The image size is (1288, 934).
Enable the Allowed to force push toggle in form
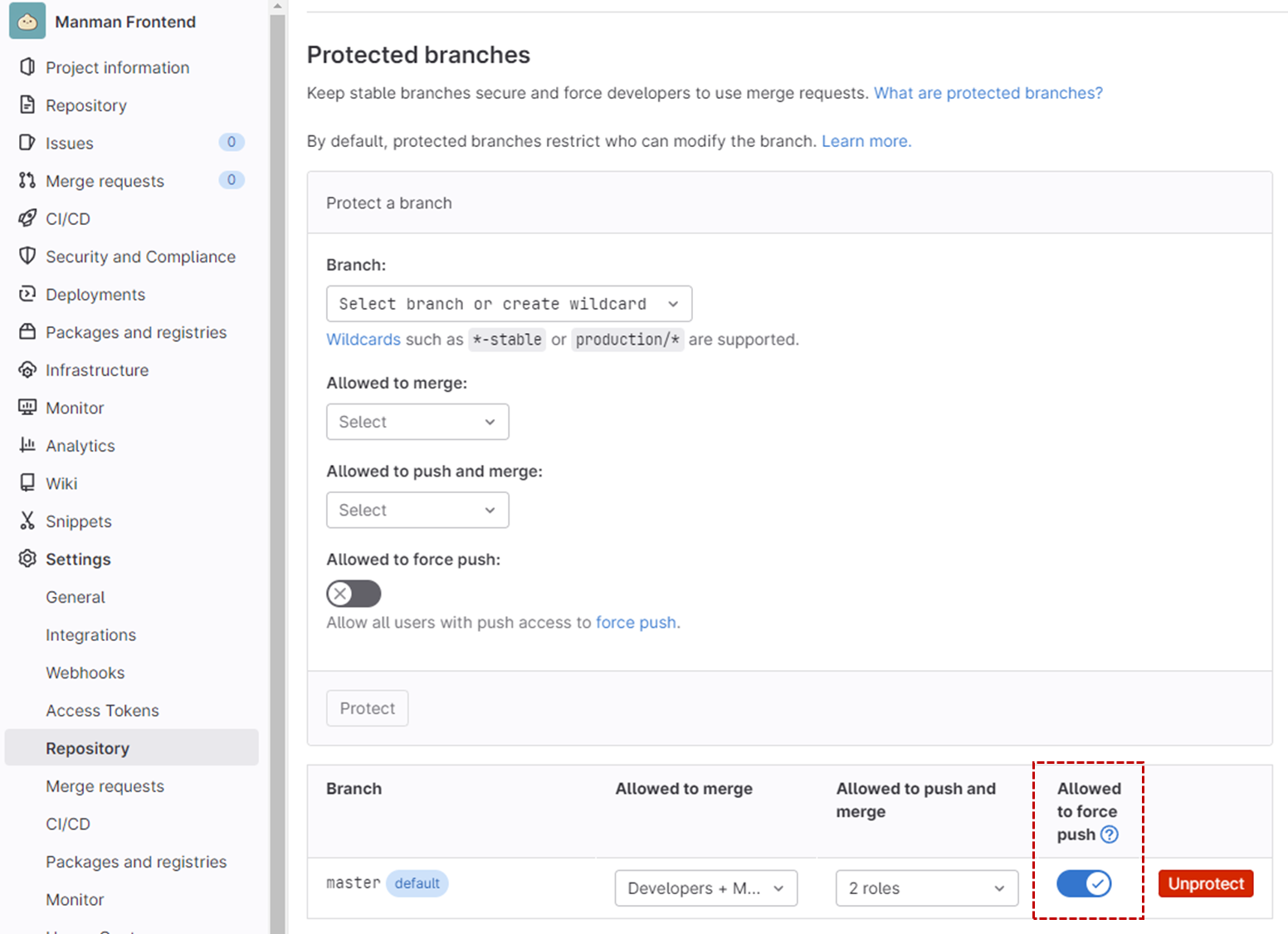[354, 594]
